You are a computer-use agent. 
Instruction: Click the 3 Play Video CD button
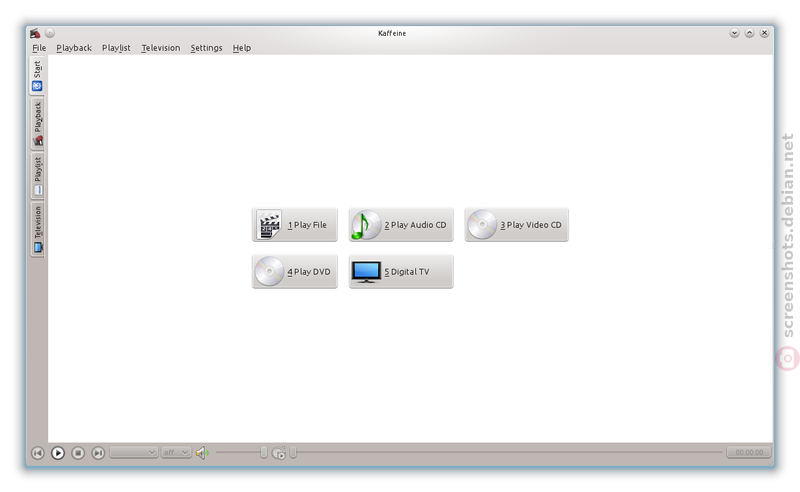point(516,225)
